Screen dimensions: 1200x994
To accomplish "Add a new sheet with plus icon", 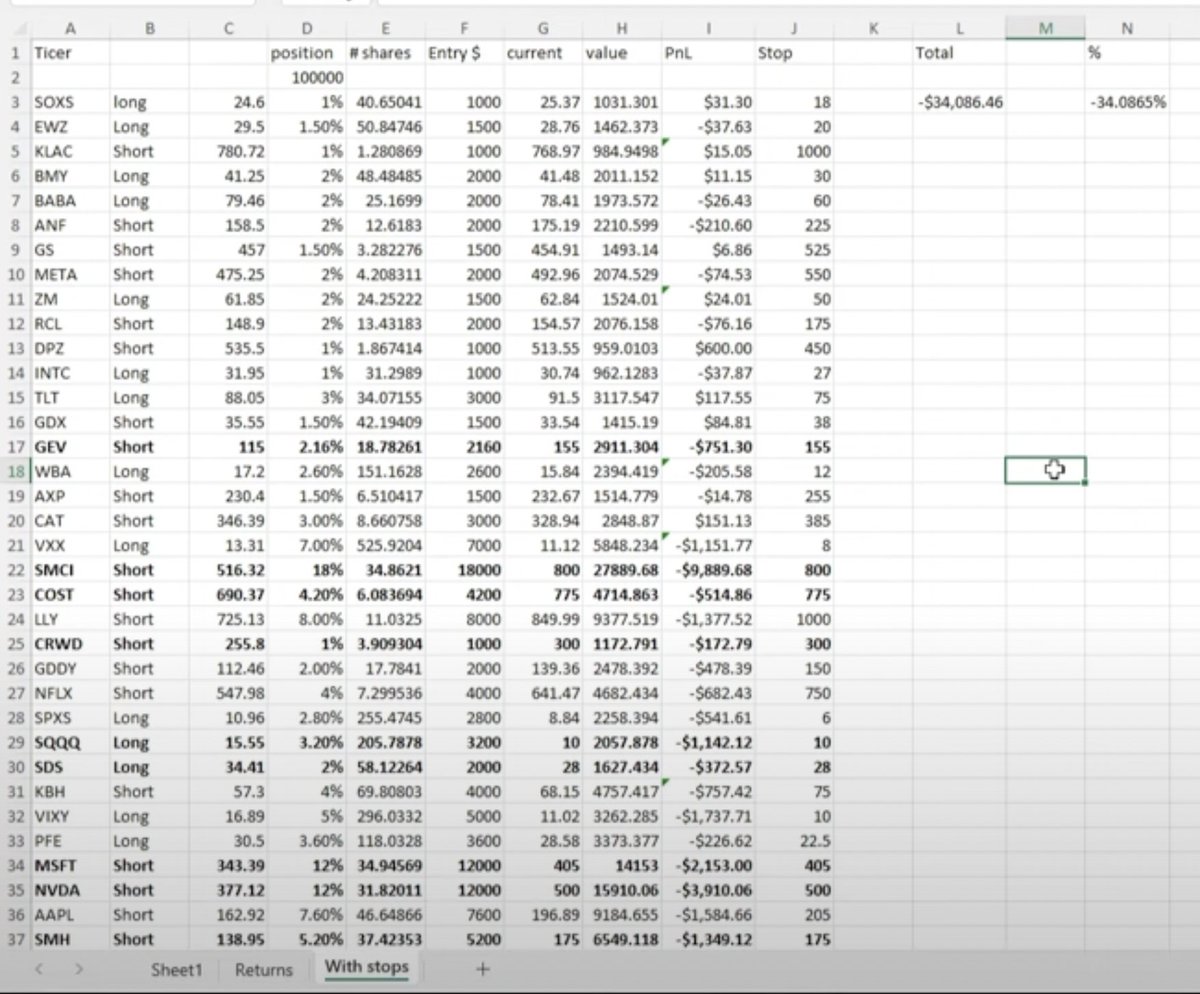I will (x=483, y=968).
